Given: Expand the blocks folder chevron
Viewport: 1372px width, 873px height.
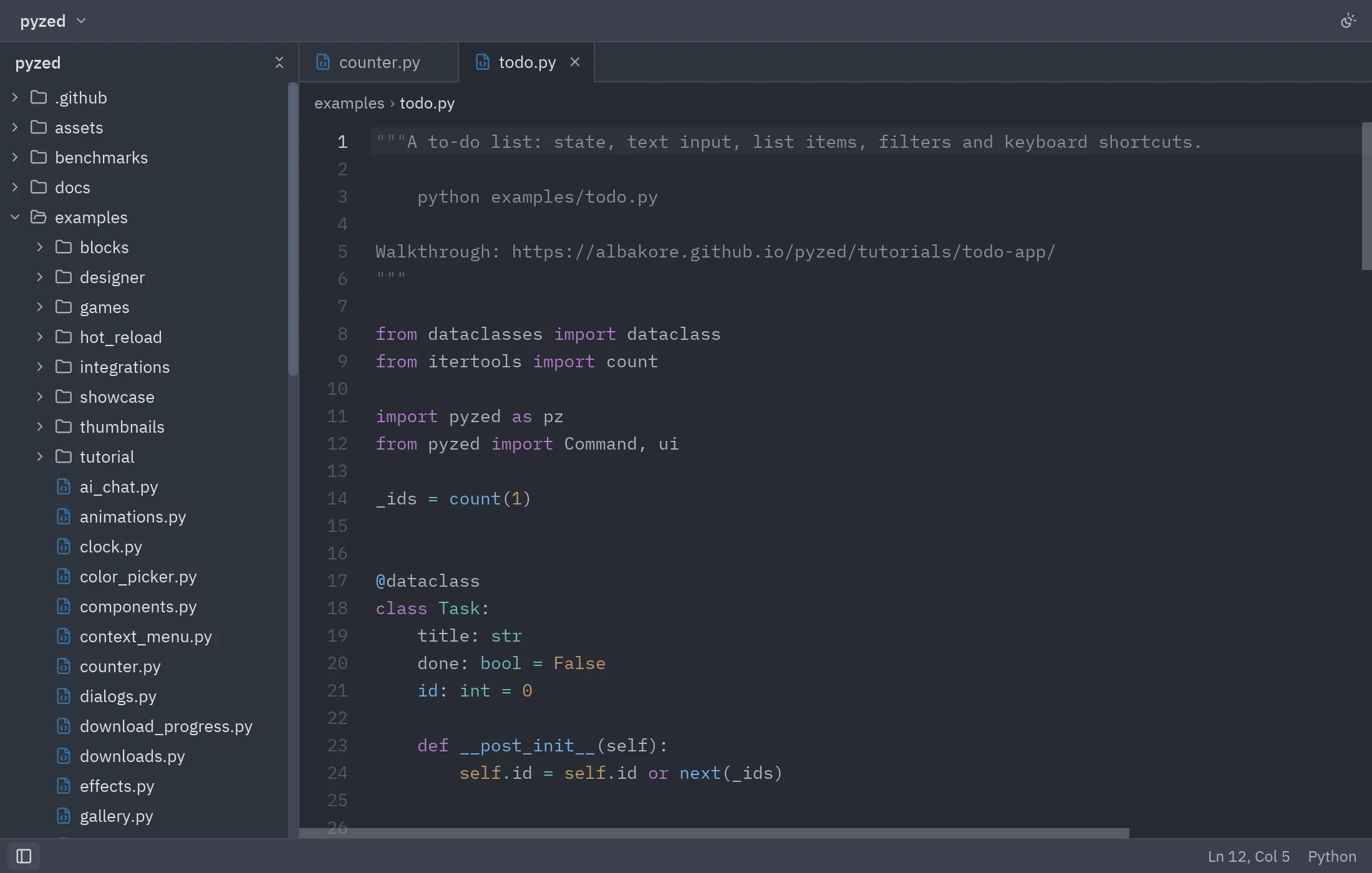Looking at the screenshot, I should (40, 247).
